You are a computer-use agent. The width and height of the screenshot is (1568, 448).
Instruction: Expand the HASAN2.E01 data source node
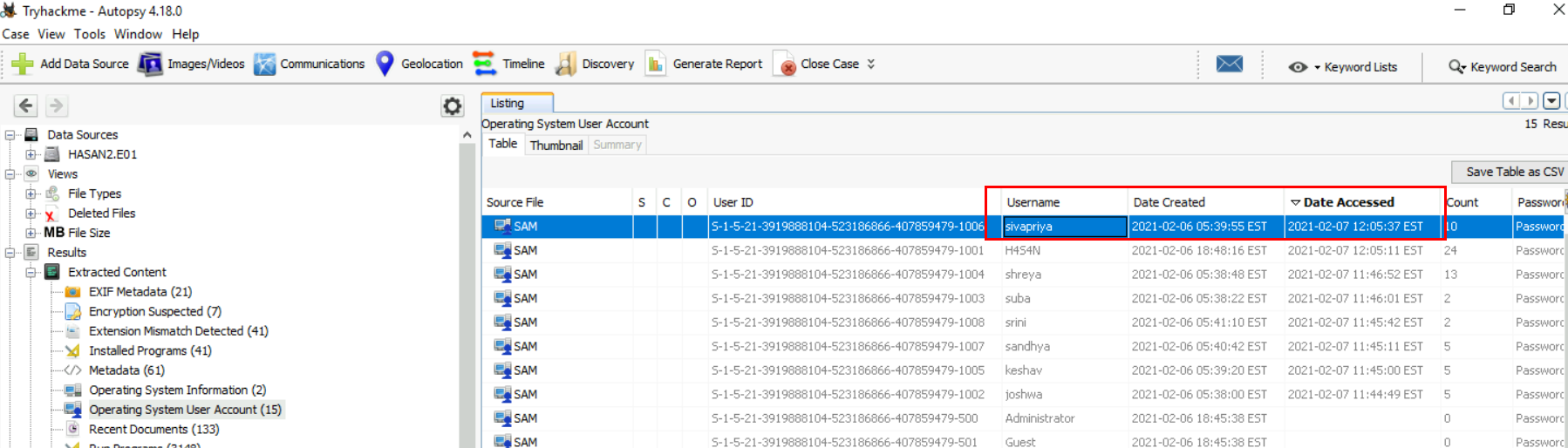[31, 154]
